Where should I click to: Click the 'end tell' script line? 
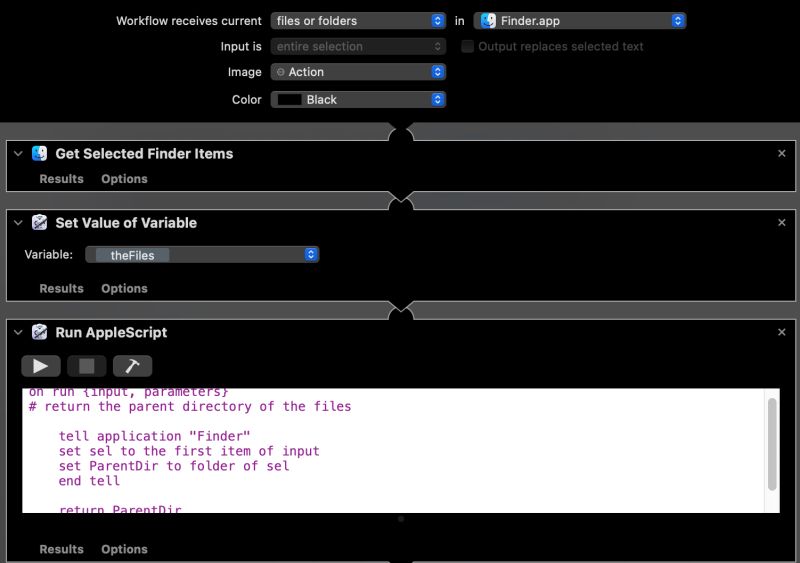[x=89, y=481]
